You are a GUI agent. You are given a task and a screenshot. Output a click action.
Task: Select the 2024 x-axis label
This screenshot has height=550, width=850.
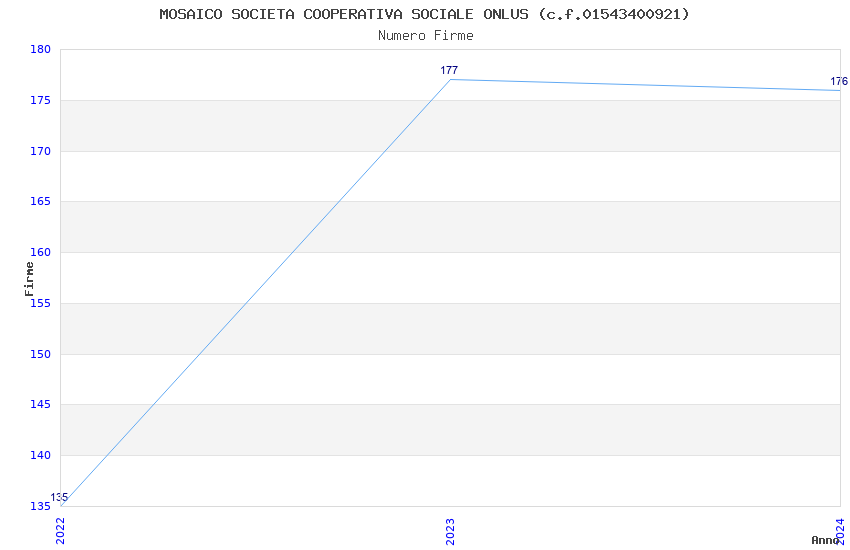coord(840,531)
